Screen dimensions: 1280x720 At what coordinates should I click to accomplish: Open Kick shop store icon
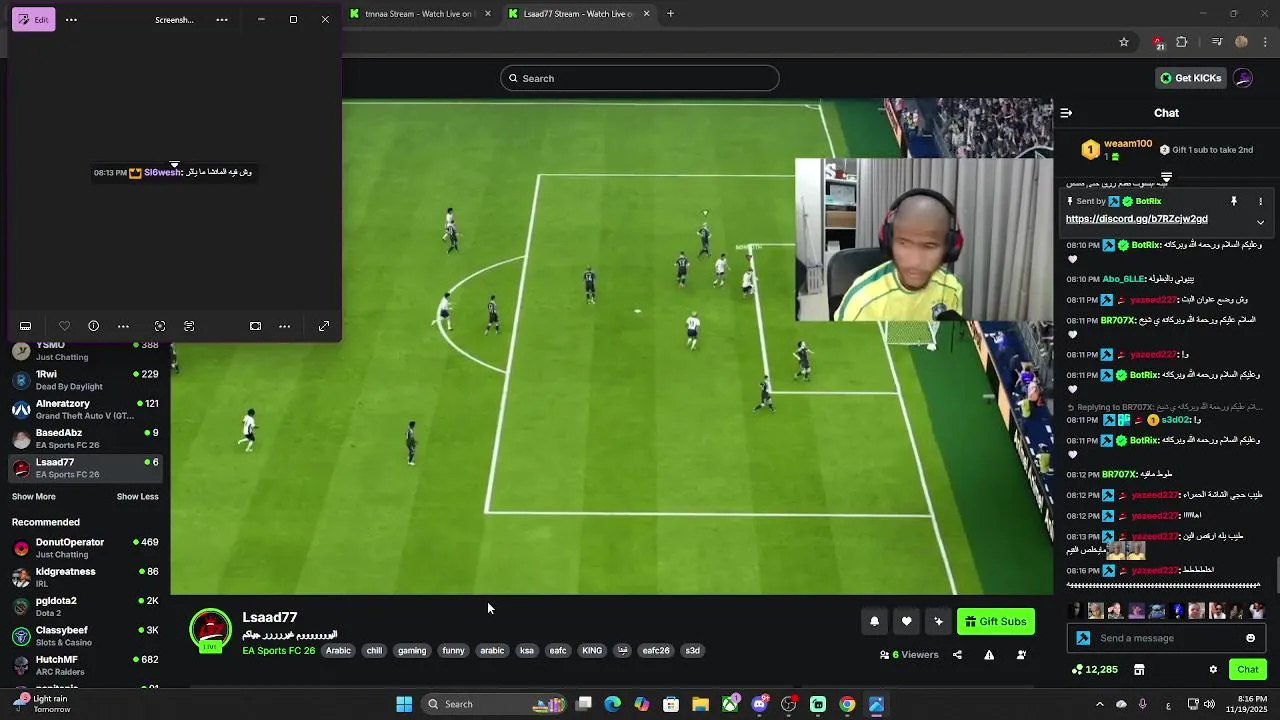[1138, 670]
